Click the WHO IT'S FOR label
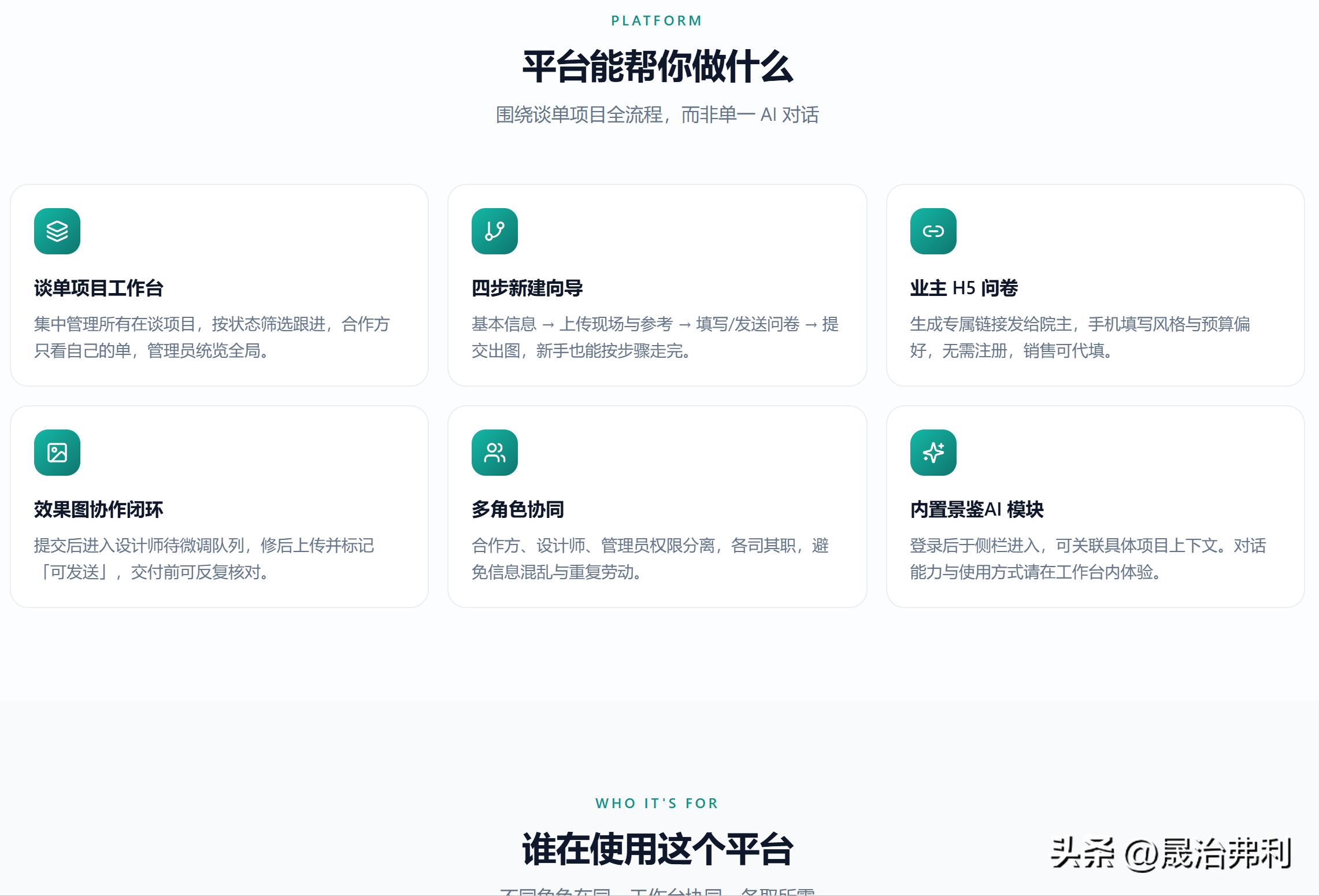The height and width of the screenshot is (896, 1319). click(657, 804)
